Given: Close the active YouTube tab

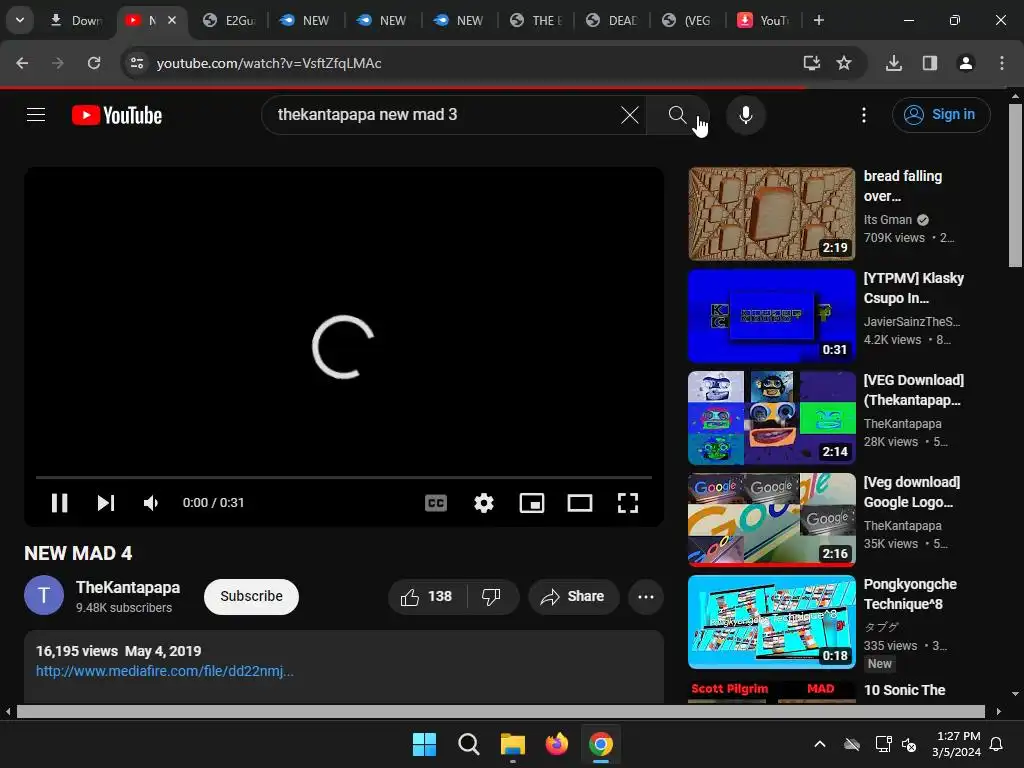Looking at the screenshot, I should 172,20.
